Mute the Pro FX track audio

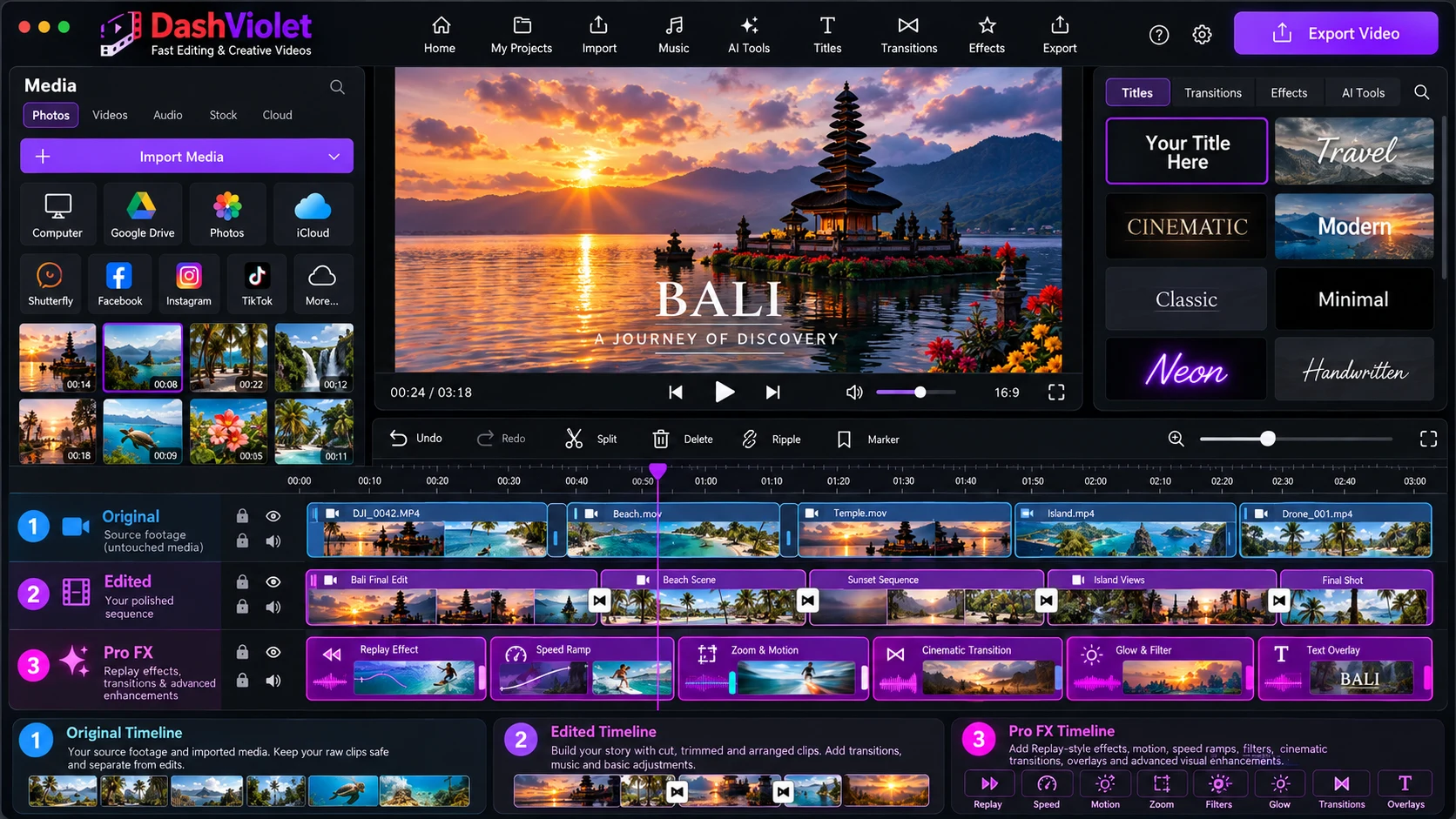(x=273, y=681)
